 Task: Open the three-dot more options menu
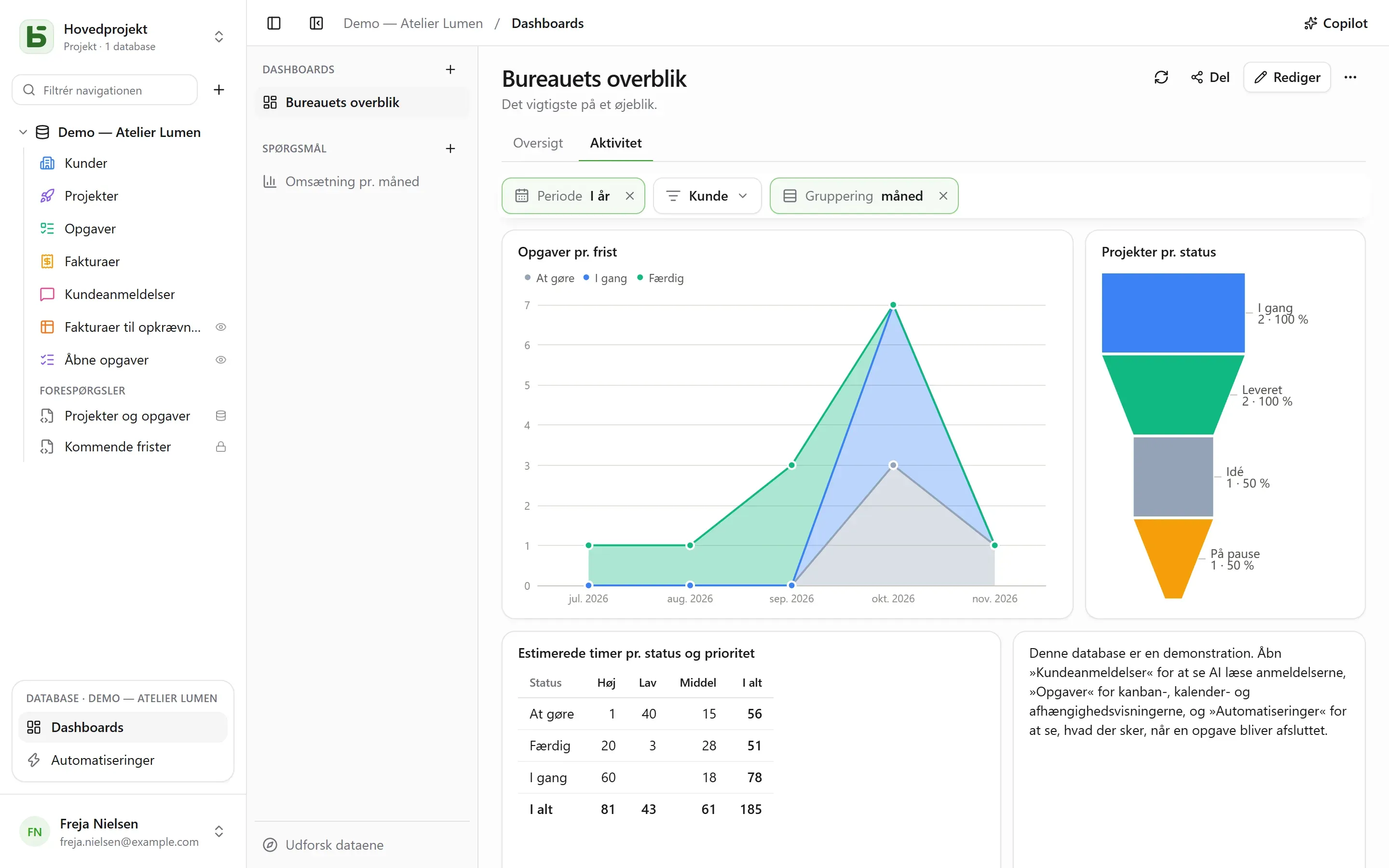pyautogui.click(x=1350, y=77)
